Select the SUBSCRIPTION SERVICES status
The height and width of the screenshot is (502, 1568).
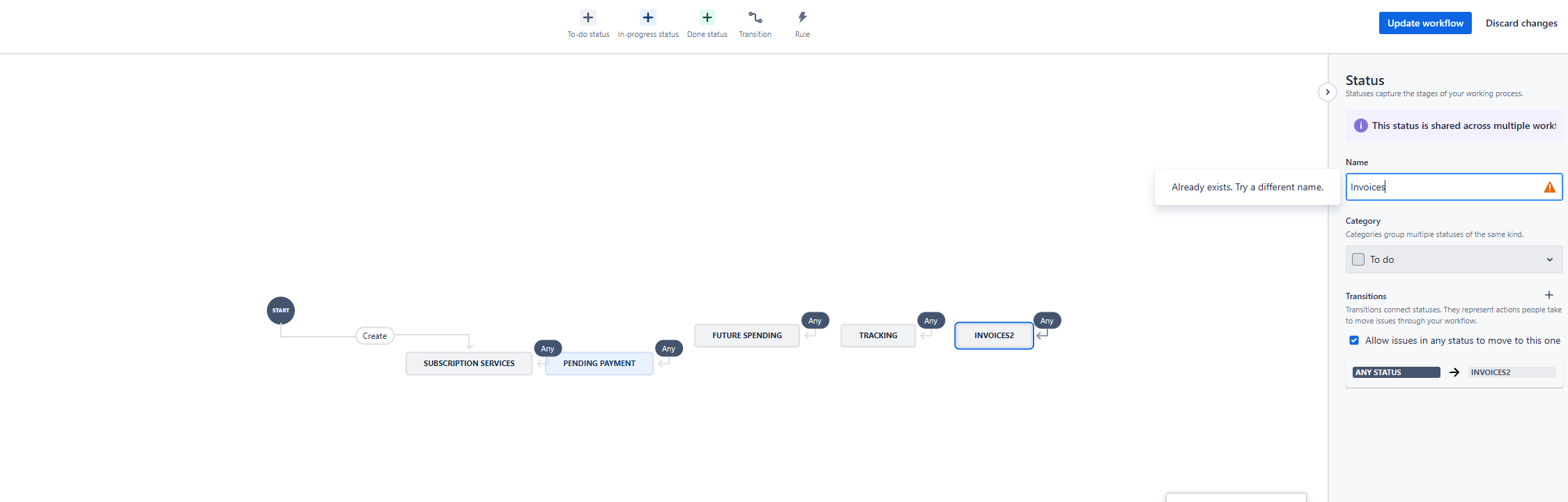469,363
